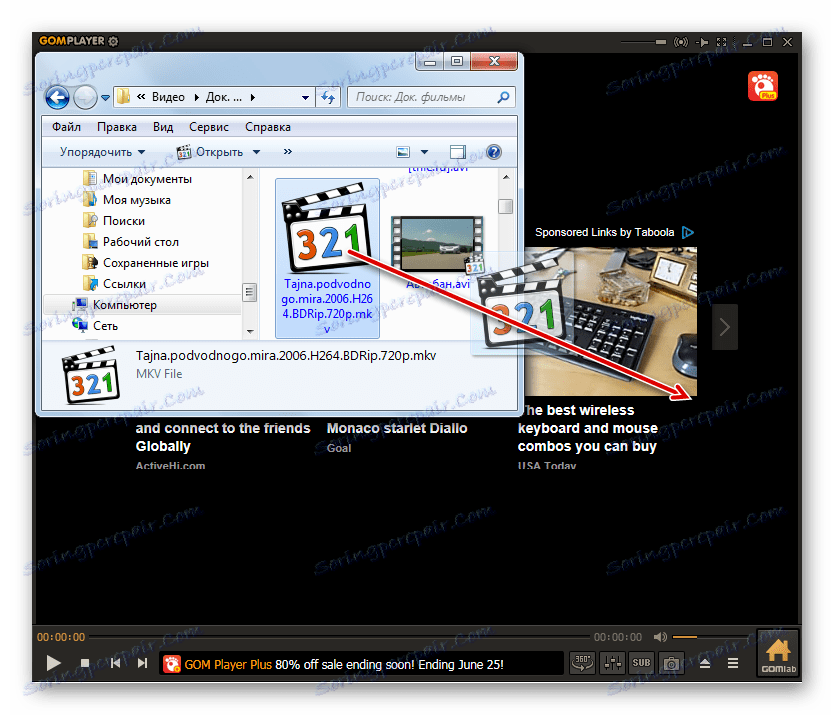
Task: Select Мои документы in navigation tree
Action: click(147, 179)
